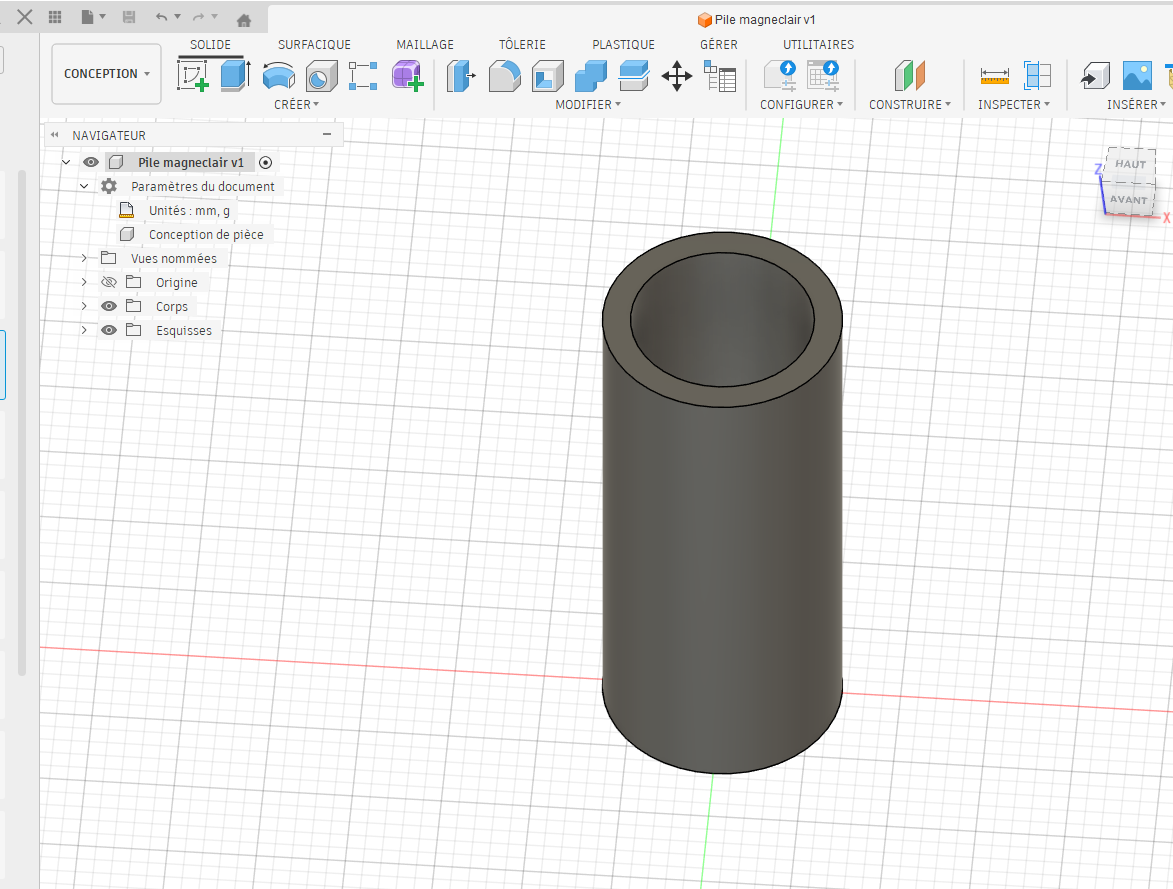
Task: Choose the Revolve tool icon
Action: coord(278,76)
